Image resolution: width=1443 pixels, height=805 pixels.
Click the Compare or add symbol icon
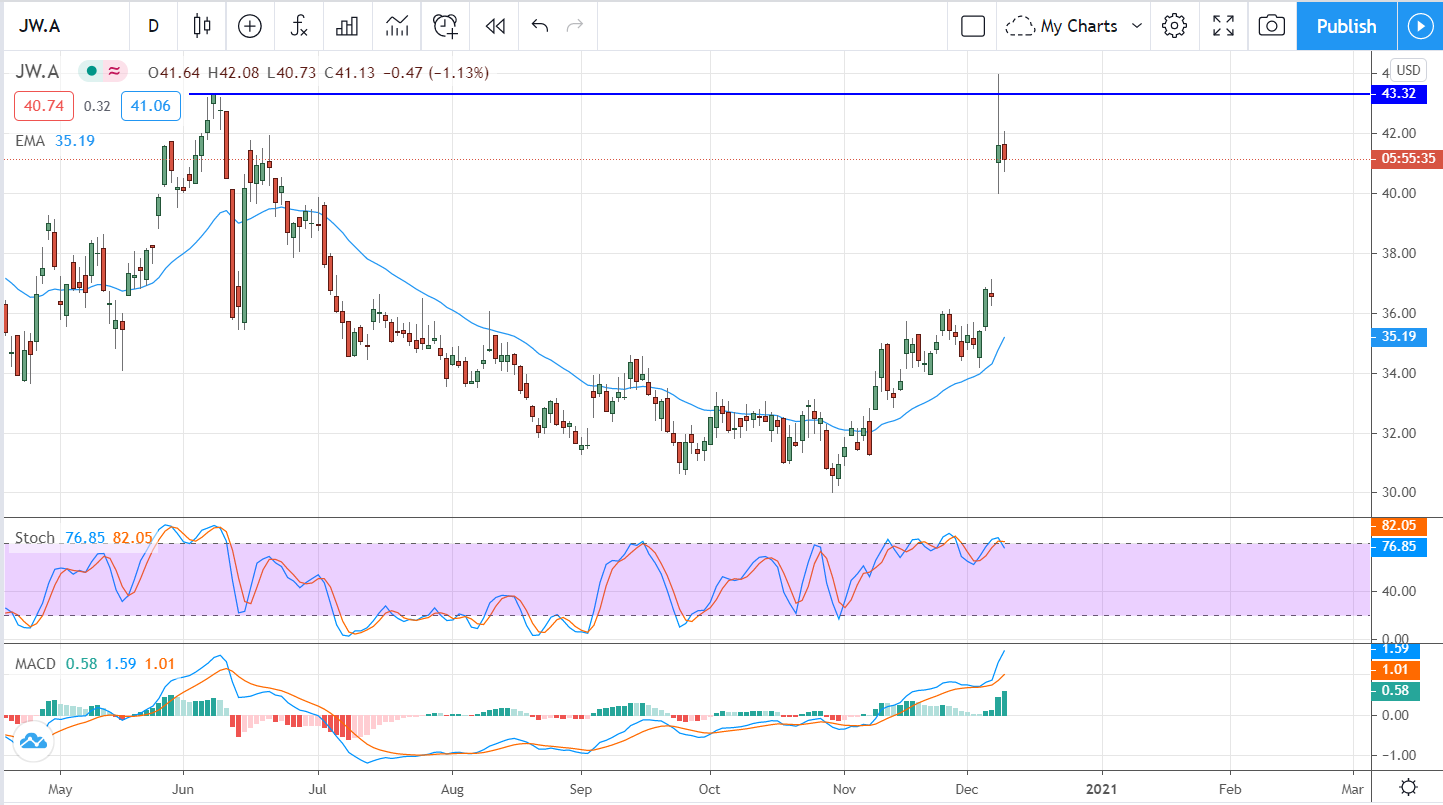pyautogui.click(x=249, y=26)
